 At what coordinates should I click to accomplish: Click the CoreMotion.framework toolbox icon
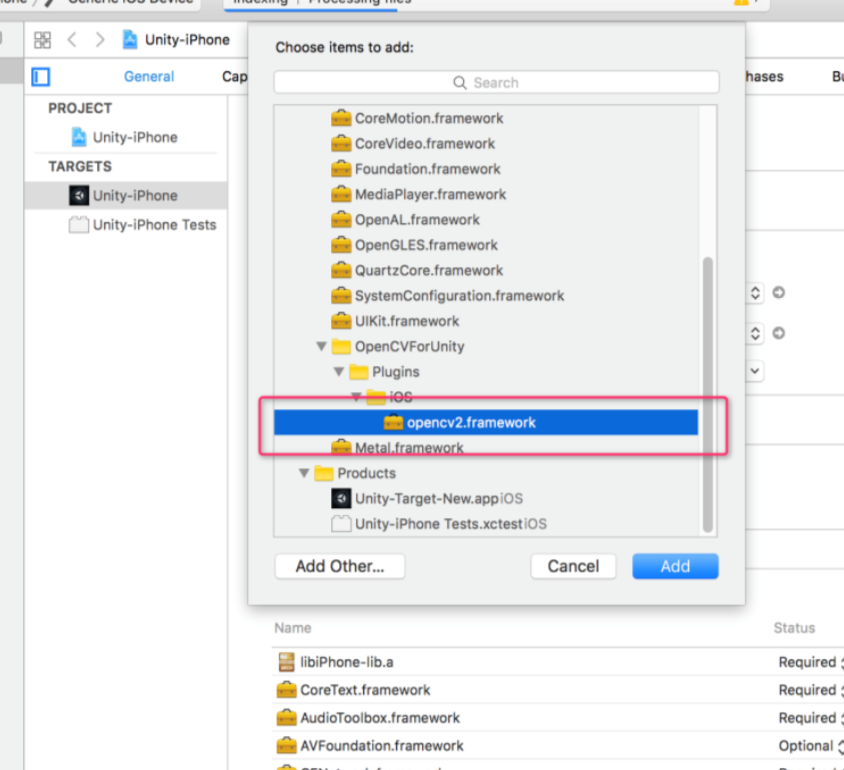pyautogui.click(x=341, y=118)
